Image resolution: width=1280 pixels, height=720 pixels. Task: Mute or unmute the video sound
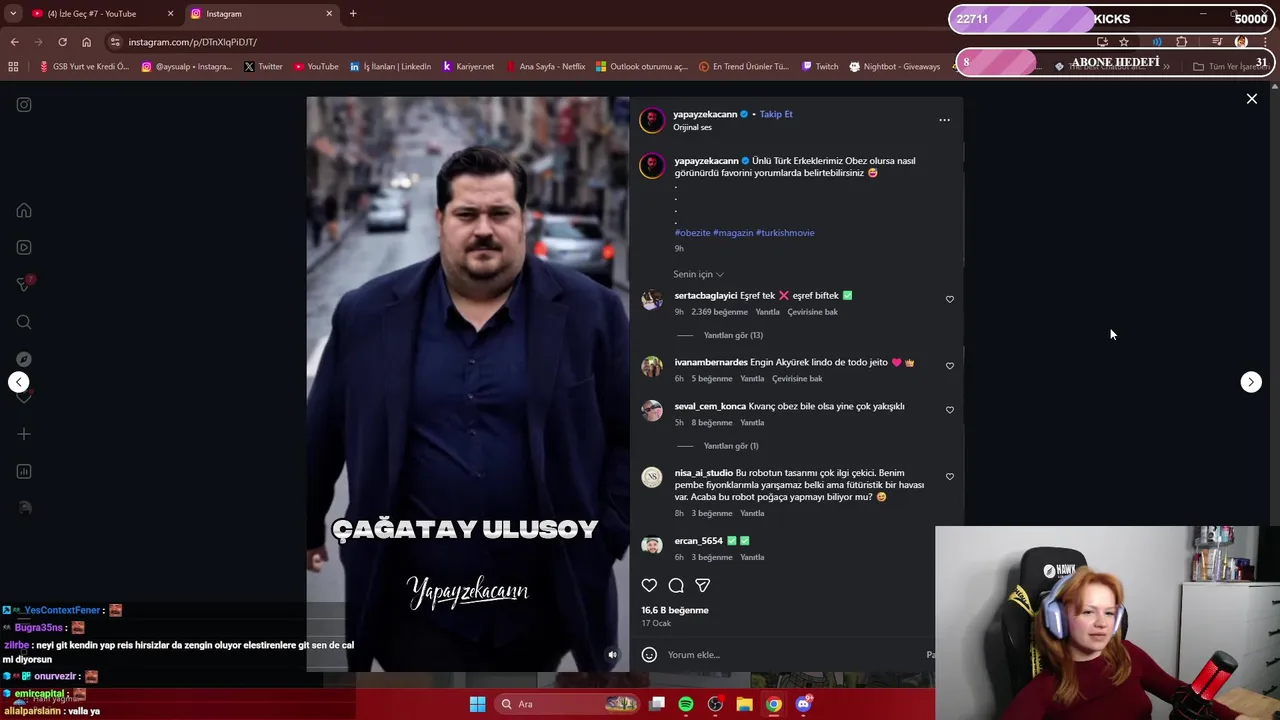click(x=613, y=655)
